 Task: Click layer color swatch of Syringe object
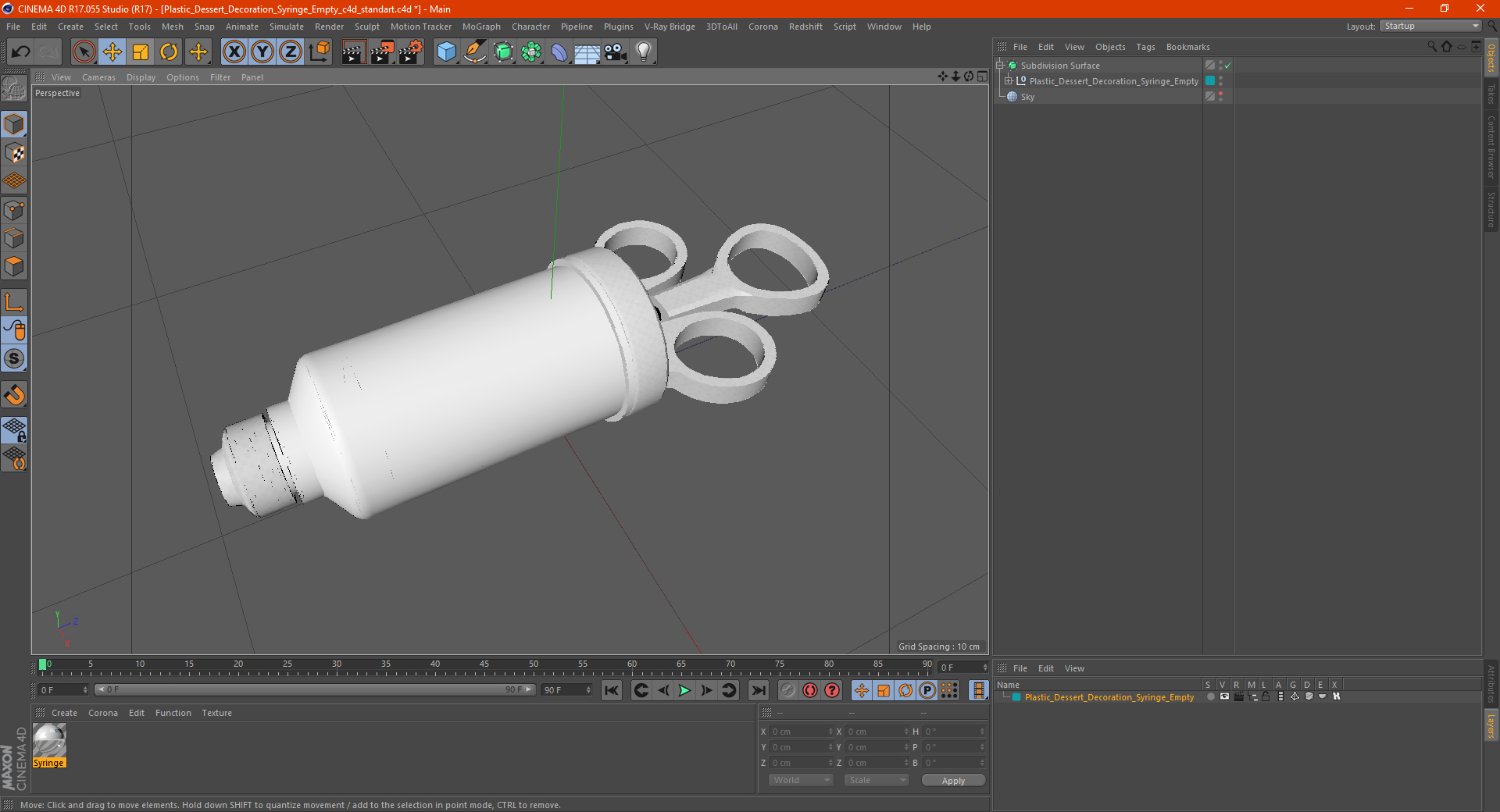pos(1210,80)
